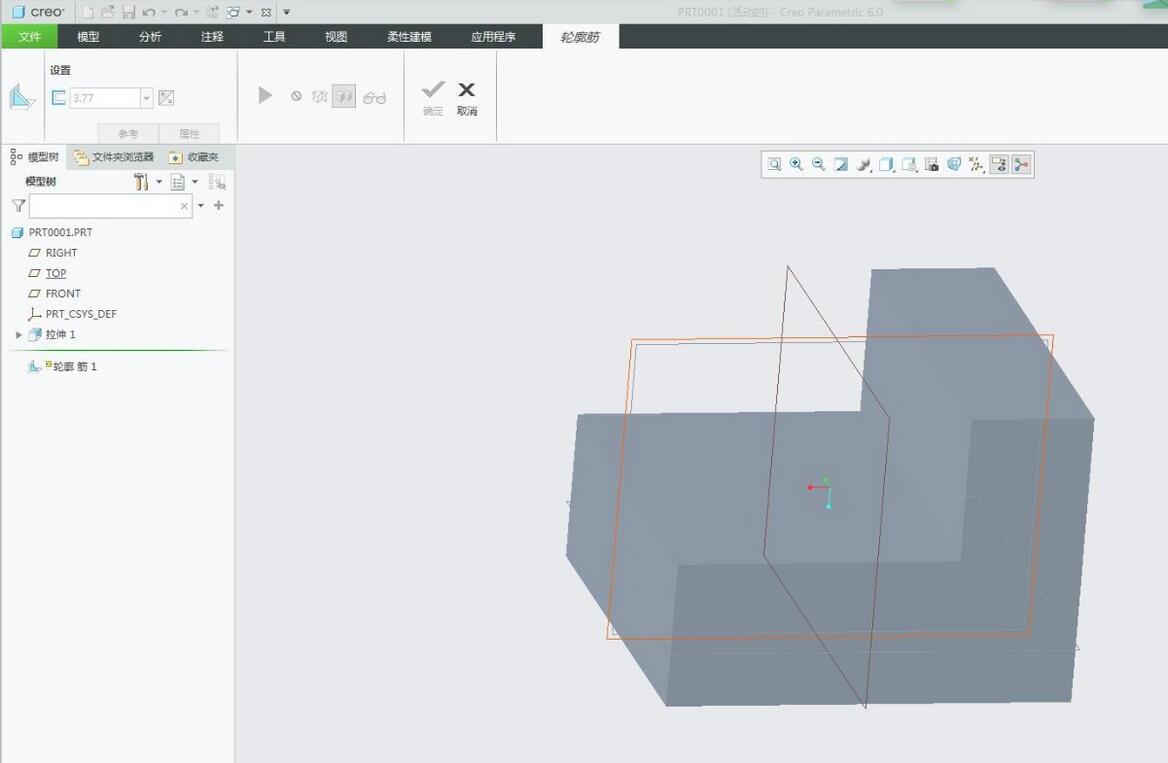The width and height of the screenshot is (1168, 763).
Task: Open the search options dropdown arrow
Action: [x=201, y=206]
